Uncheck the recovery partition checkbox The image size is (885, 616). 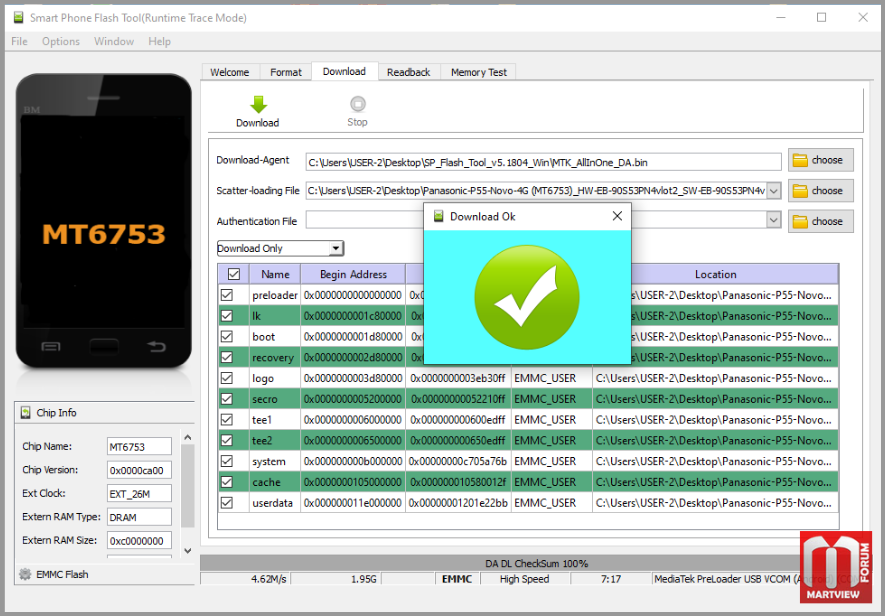point(227,357)
